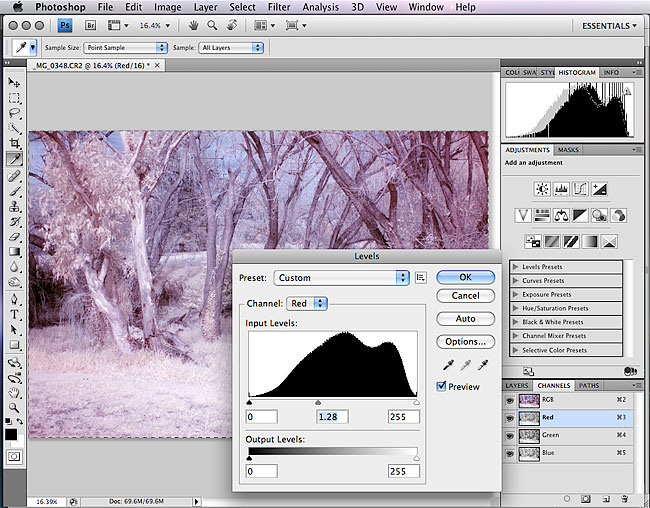Click the Rotate View tool icon
The image size is (650, 508).
click(x=232, y=26)
